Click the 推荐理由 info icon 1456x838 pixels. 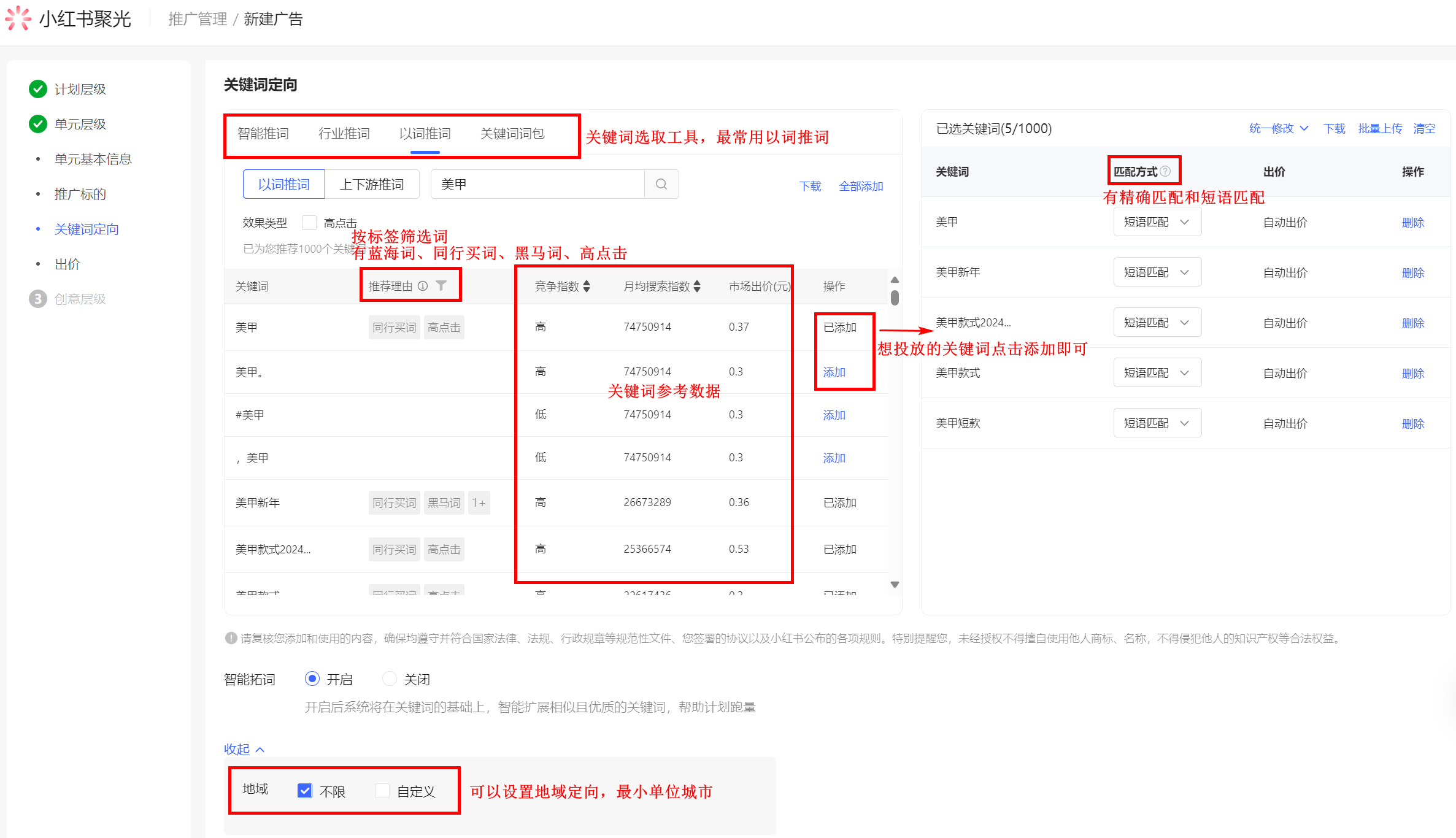point(423,286)
